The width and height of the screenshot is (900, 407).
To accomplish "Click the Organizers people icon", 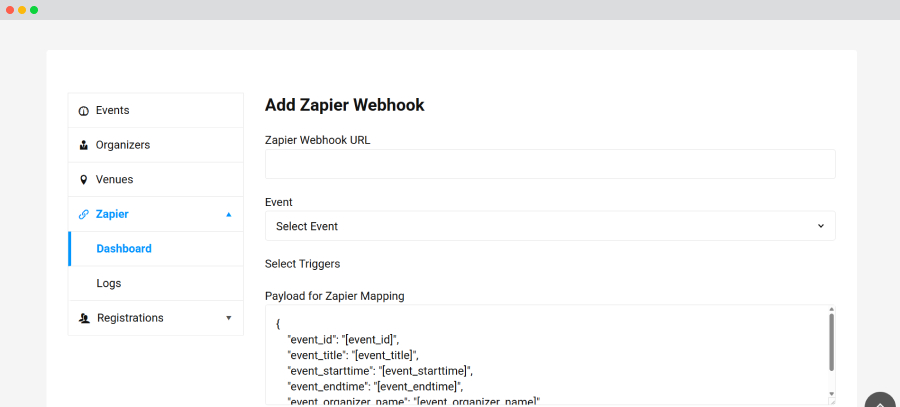I will pyautogui.click(x=83, y=145).
